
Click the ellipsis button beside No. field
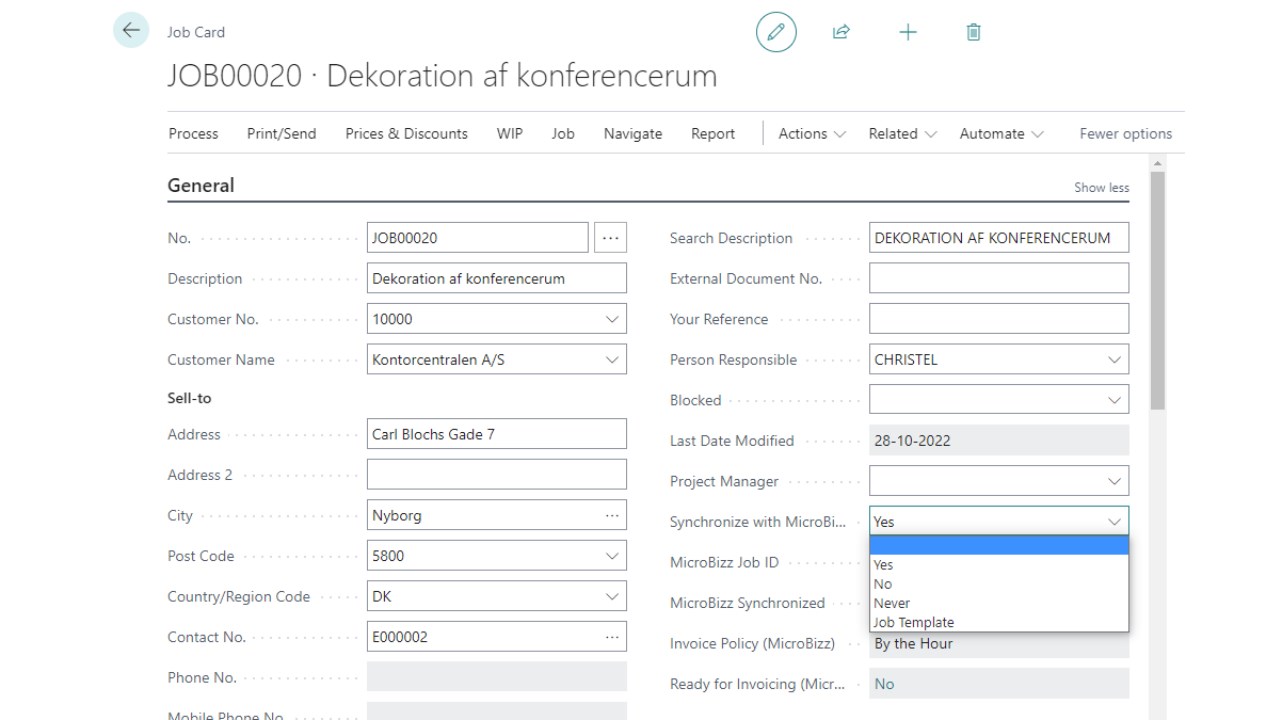click(610, 238)
